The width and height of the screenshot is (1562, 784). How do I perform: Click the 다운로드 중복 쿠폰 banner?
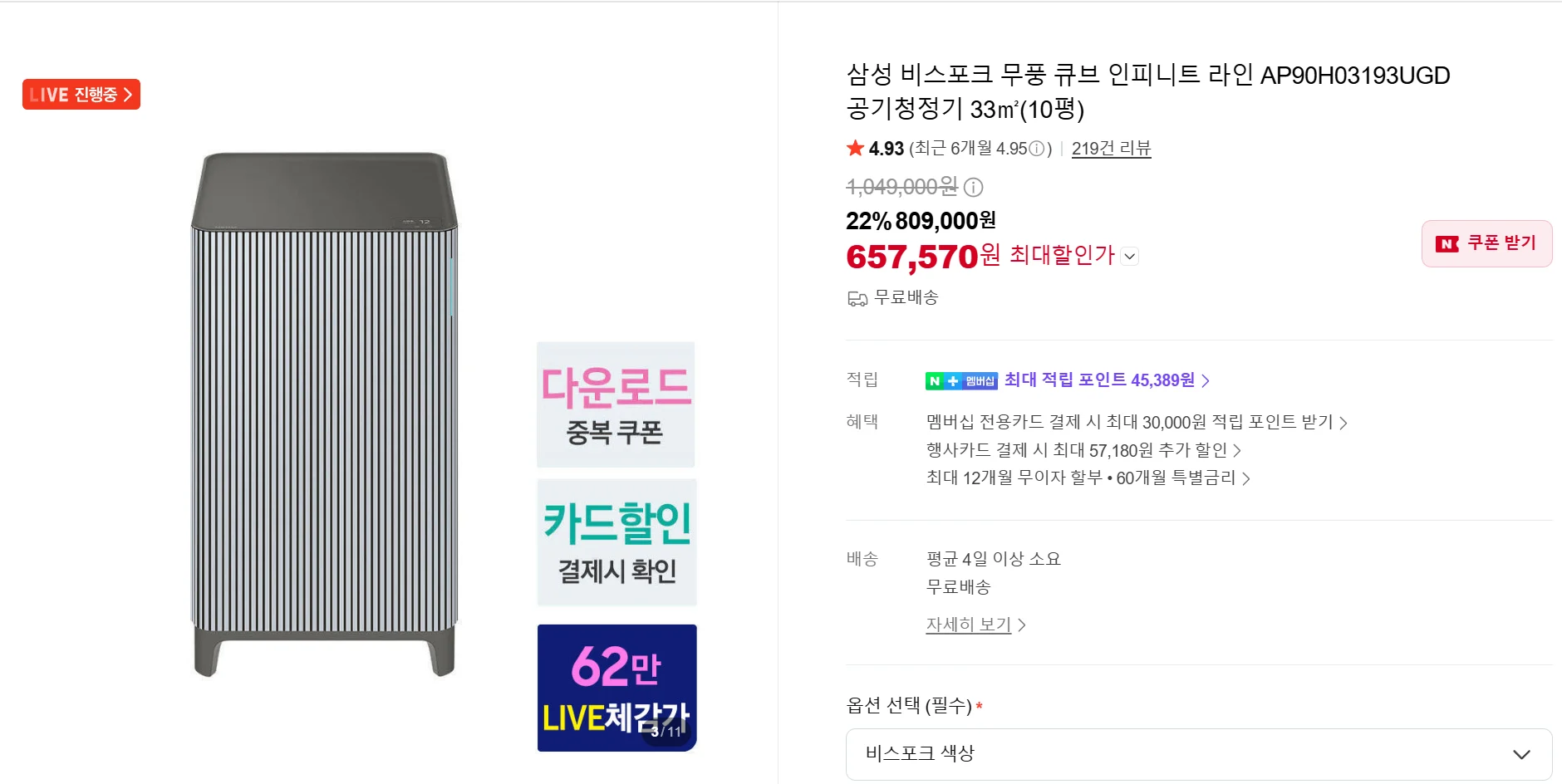coord(616,404)
